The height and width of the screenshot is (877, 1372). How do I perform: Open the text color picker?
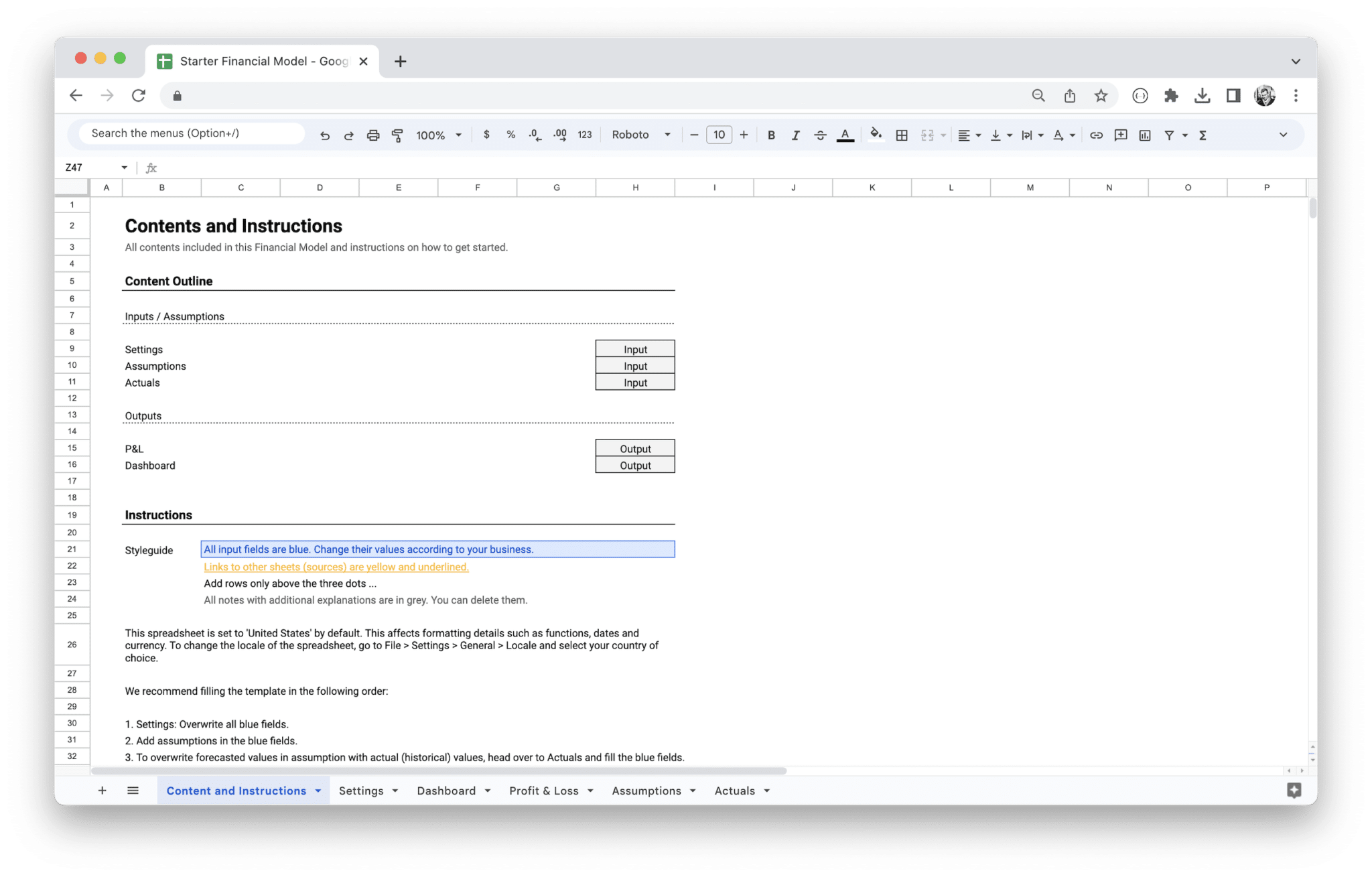point(845,135)
